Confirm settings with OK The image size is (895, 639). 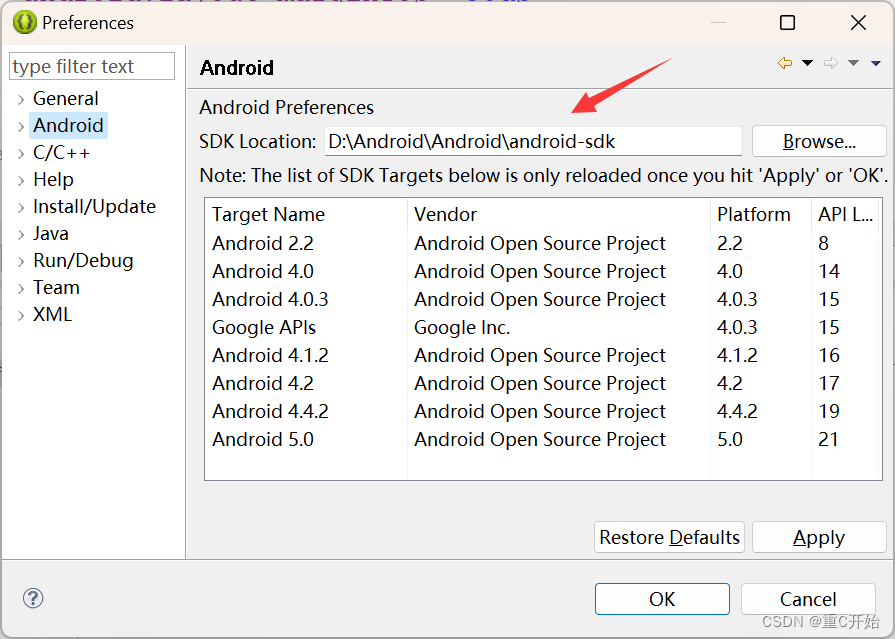click(x=662, y=599)
